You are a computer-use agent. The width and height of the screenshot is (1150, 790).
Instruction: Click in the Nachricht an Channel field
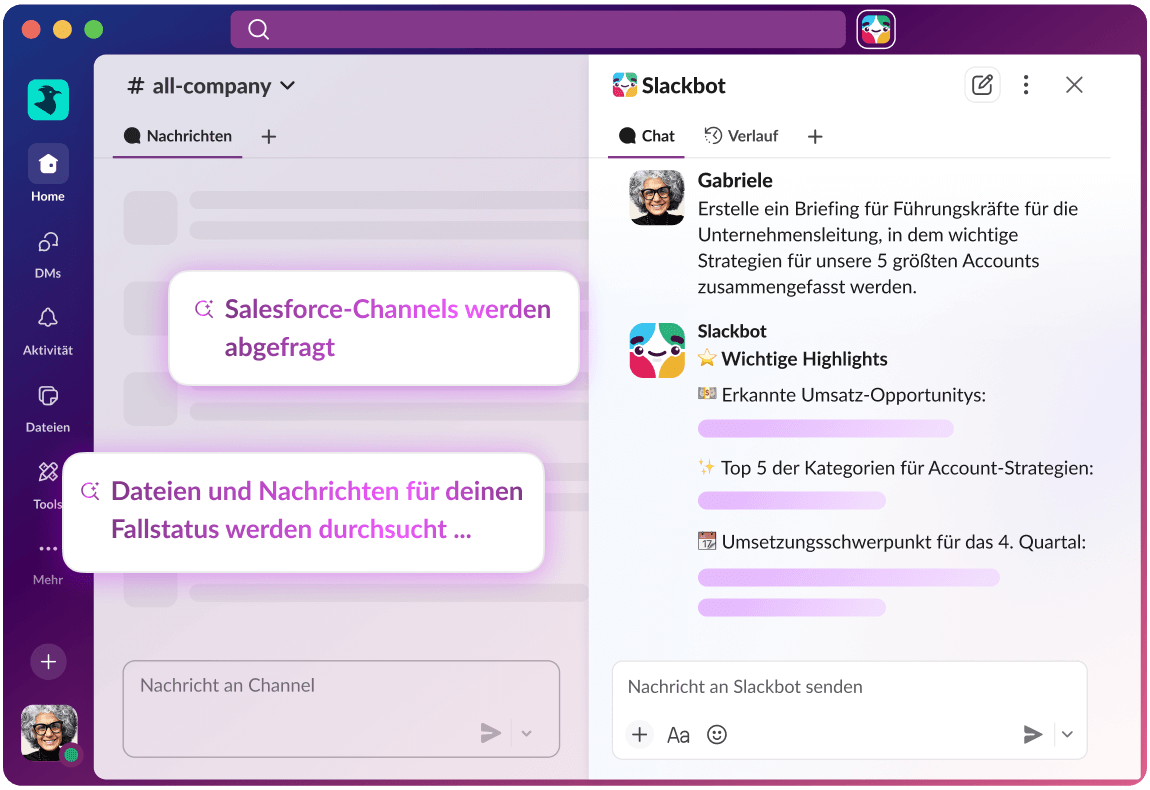[x=341, y=709]
